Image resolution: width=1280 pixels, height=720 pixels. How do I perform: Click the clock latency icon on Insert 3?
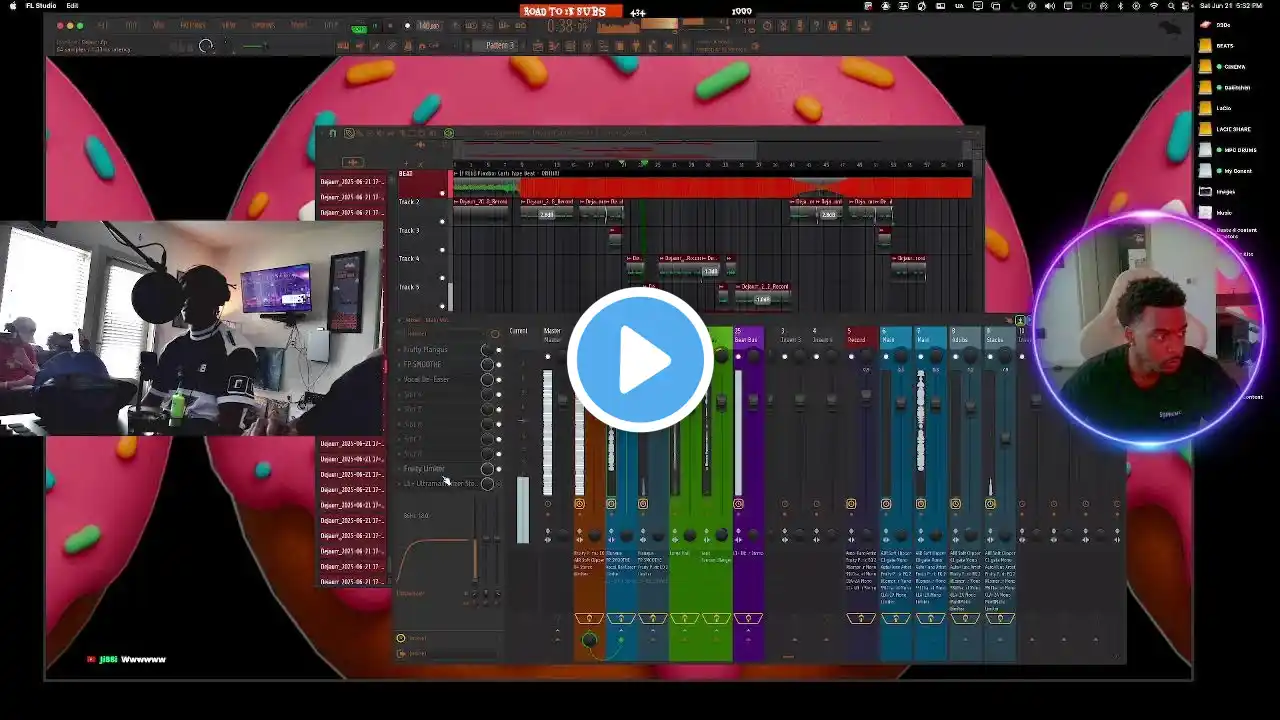[785, 504]
